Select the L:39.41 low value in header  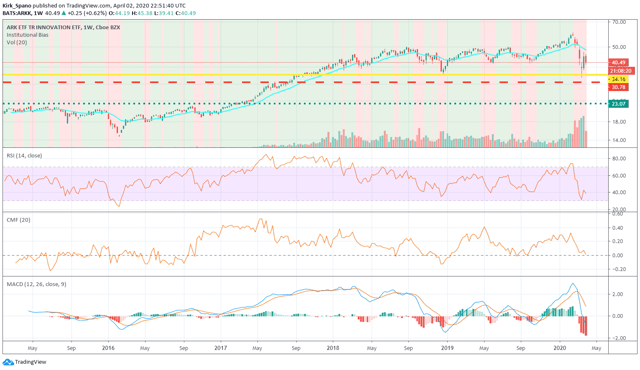[164, 13]
